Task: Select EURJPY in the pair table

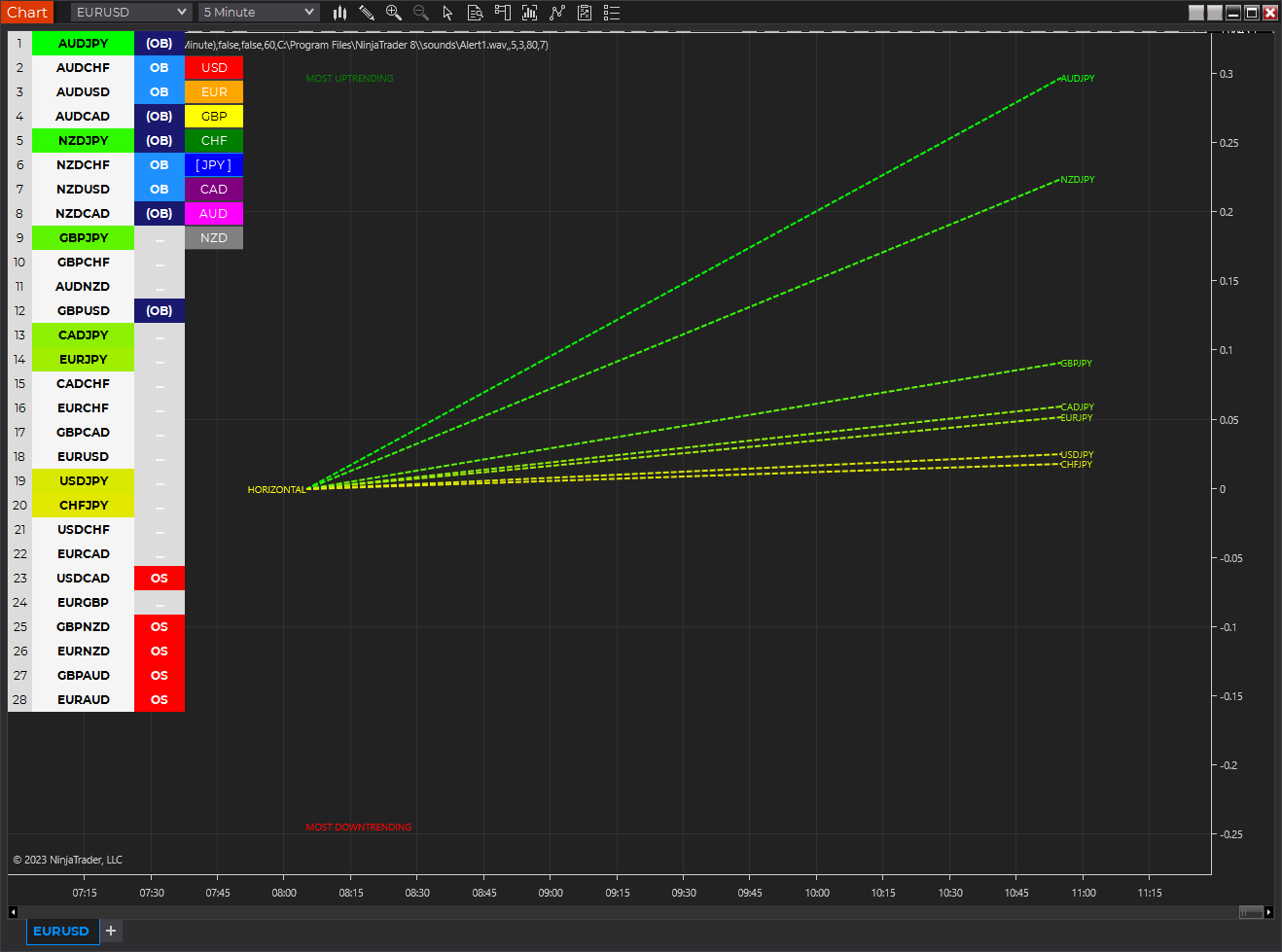Action: [83, 359]
